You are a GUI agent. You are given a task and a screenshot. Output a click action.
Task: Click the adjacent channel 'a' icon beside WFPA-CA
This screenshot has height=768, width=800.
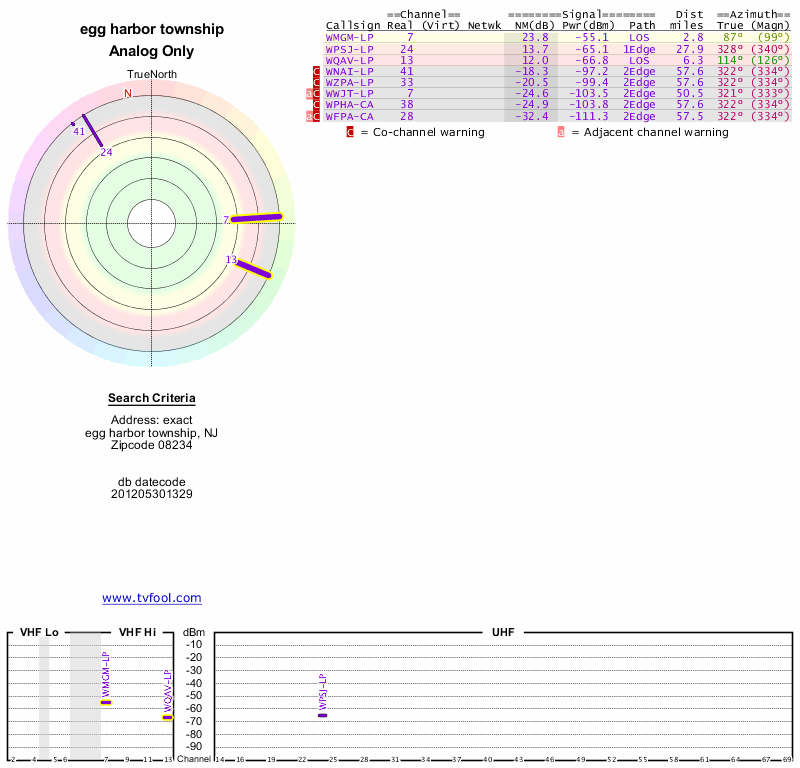(309, 117)
